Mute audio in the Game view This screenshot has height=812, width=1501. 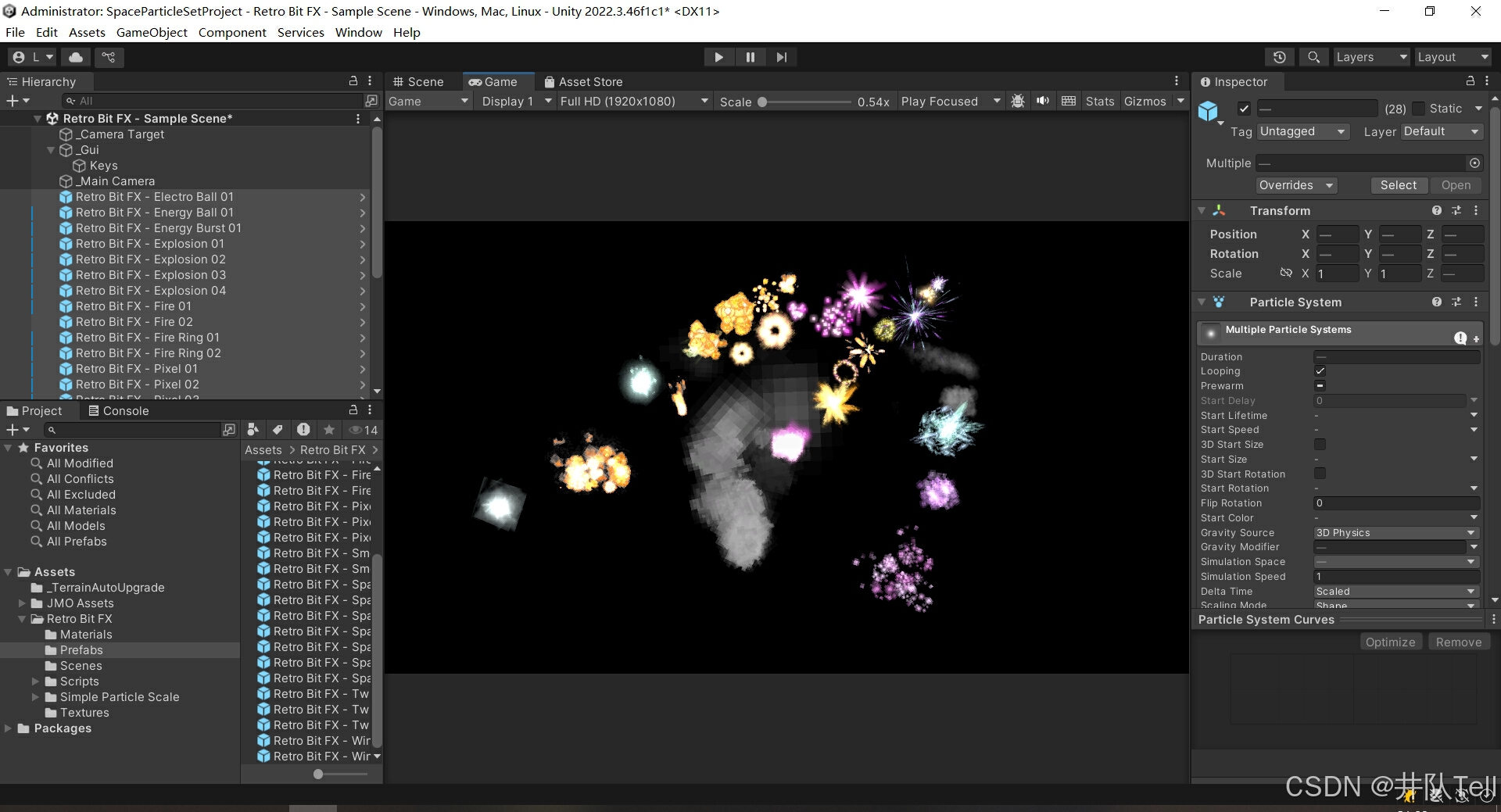click(1043, 101)
